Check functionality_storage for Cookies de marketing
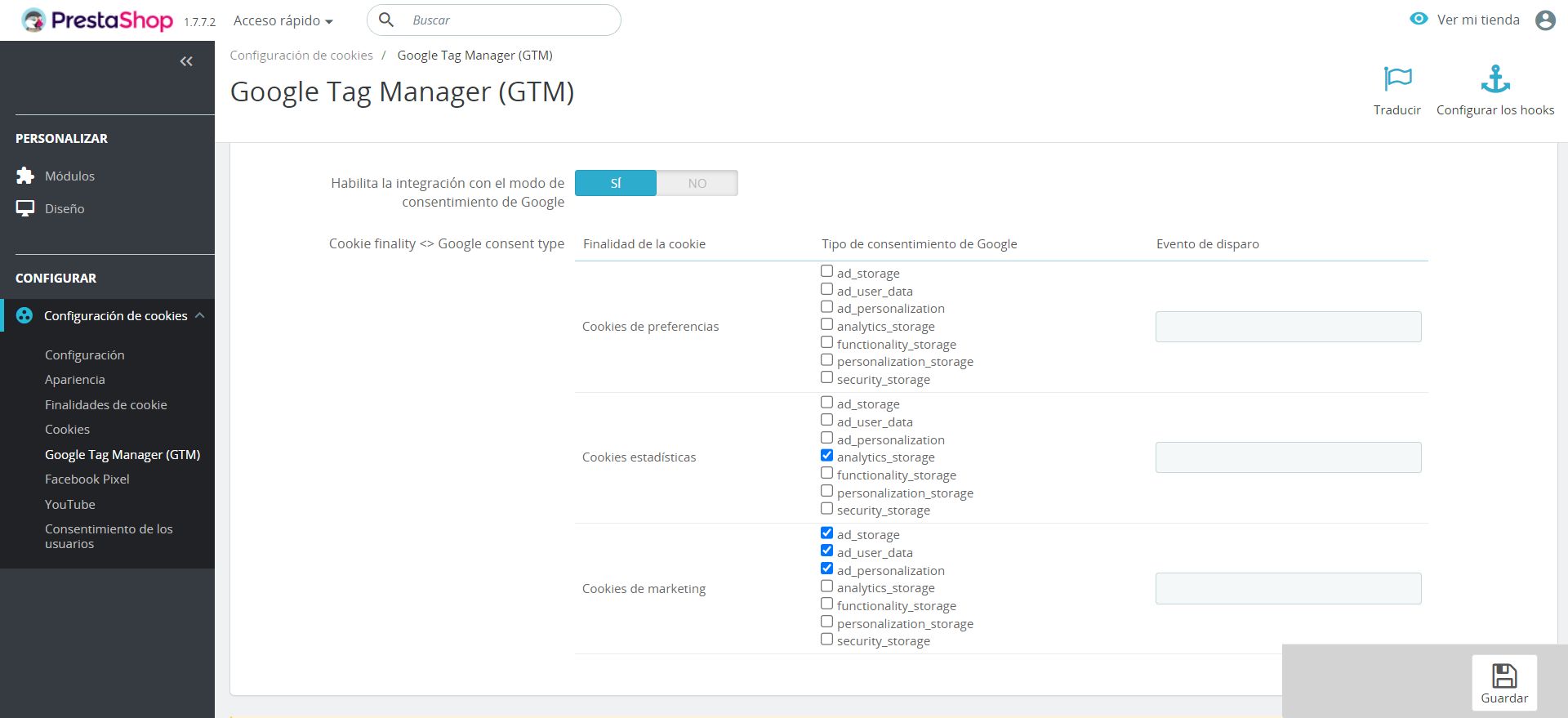Image resolution: width=1568 pixels, height=718 pixels. pyautogui.click(x=827, y=604)
